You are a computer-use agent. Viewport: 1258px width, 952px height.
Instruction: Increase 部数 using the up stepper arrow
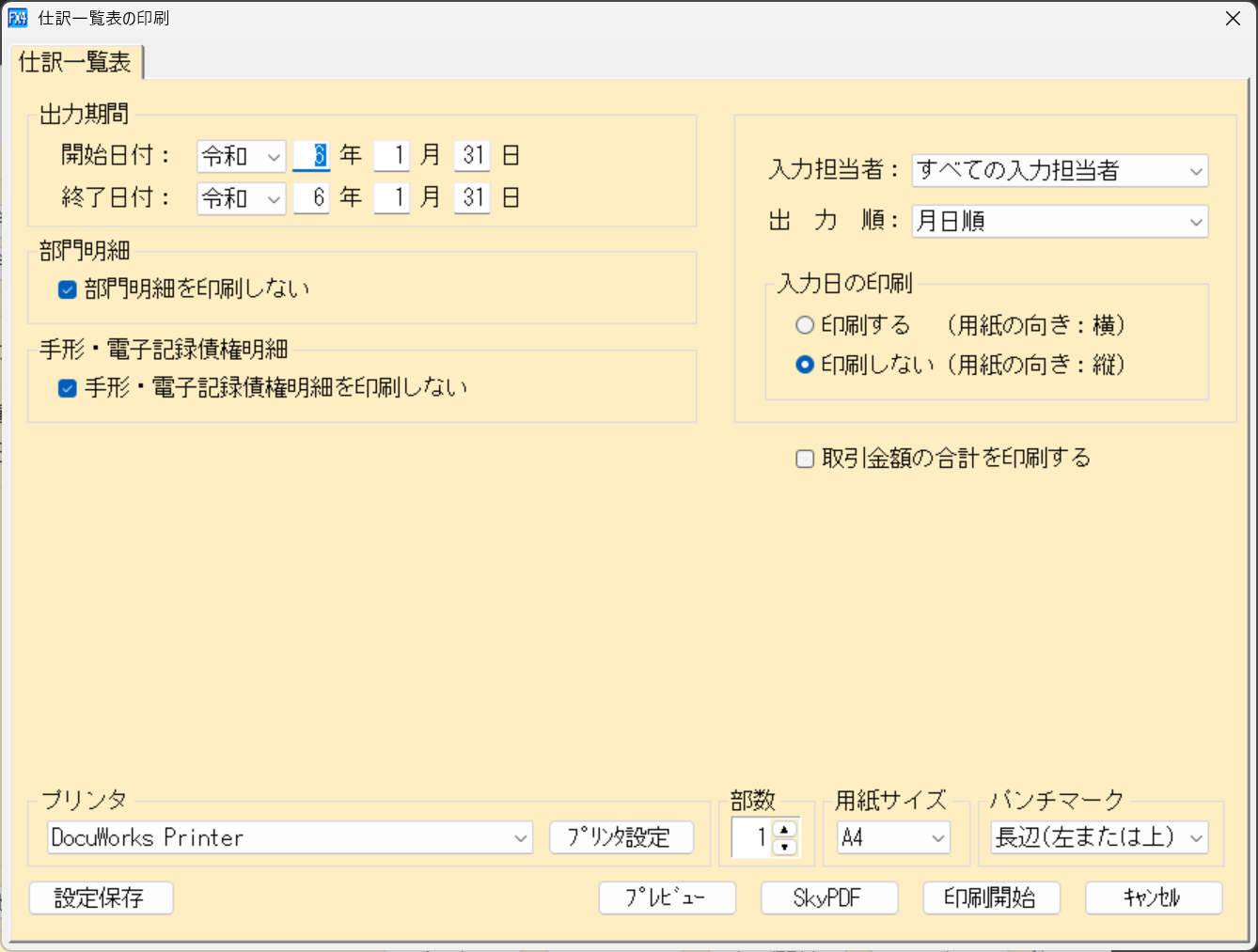783,831
